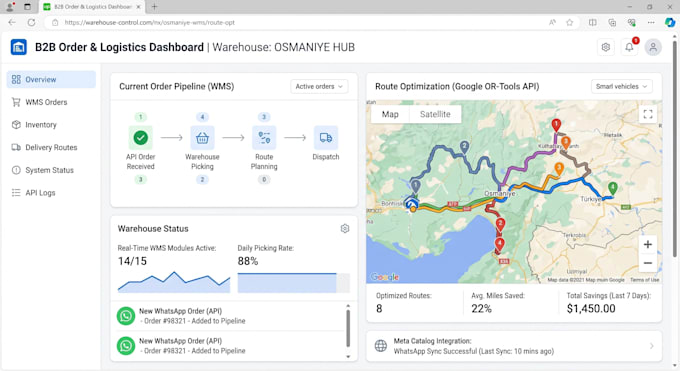This screenshot has height=371, width=680.
Task: Click the Dispatch truck icon
Action: [x=326, y=138]
